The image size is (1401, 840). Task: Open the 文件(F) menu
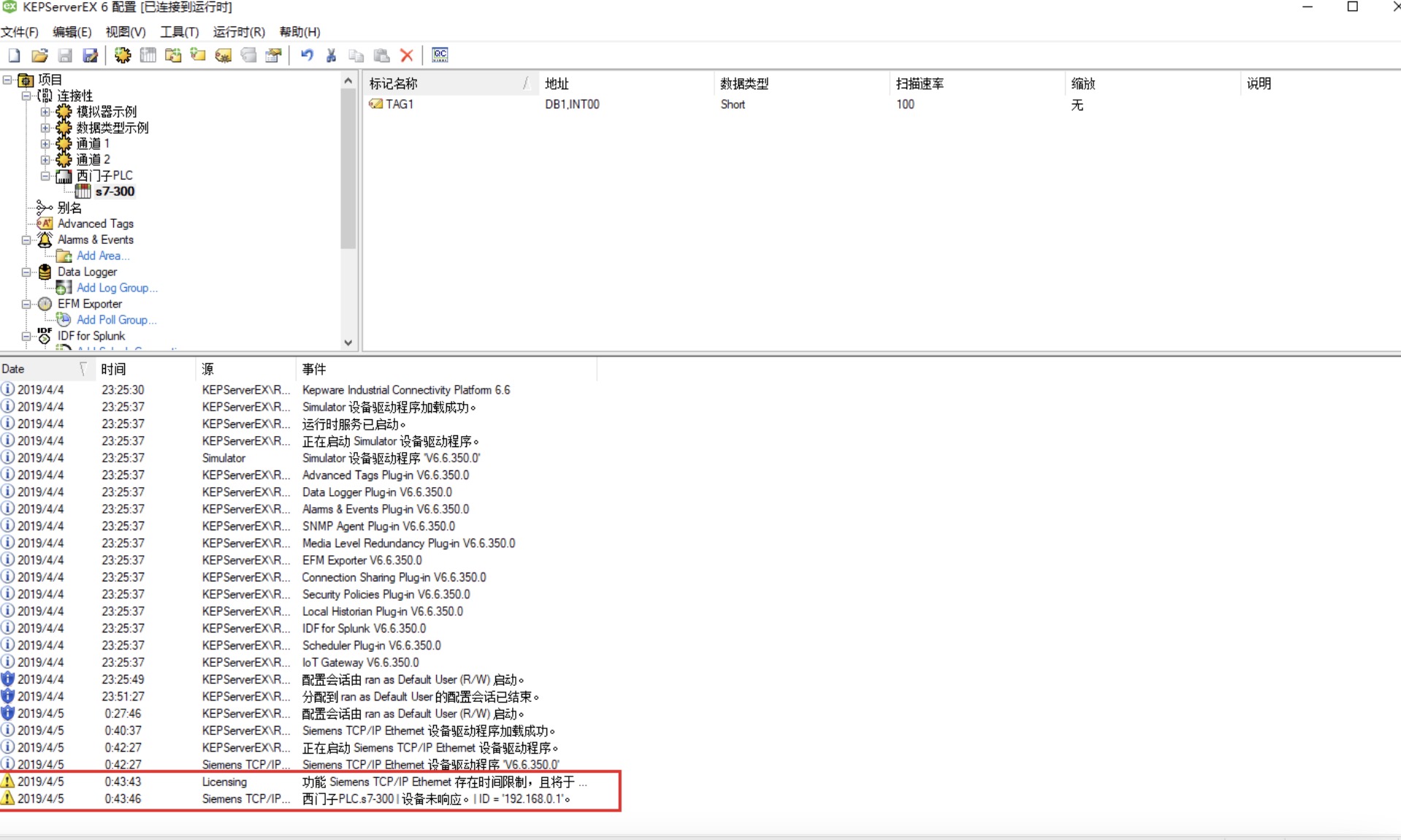[20, 31]
